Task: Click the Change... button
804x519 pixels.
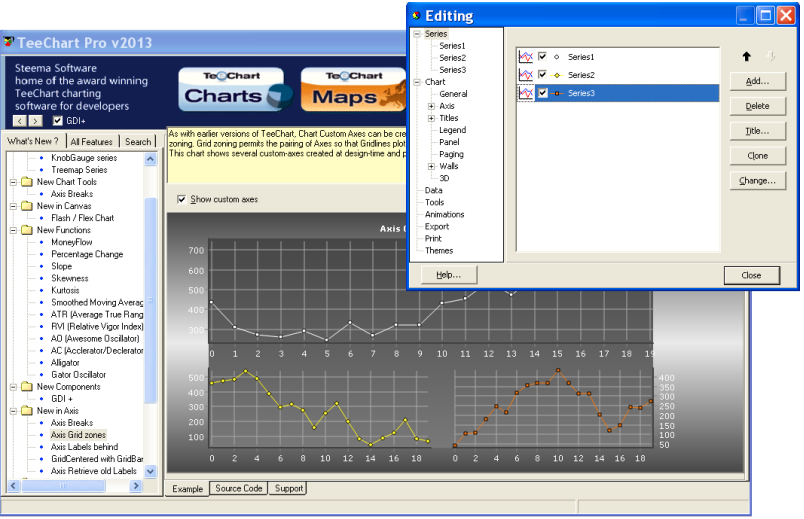Action: 757,181
